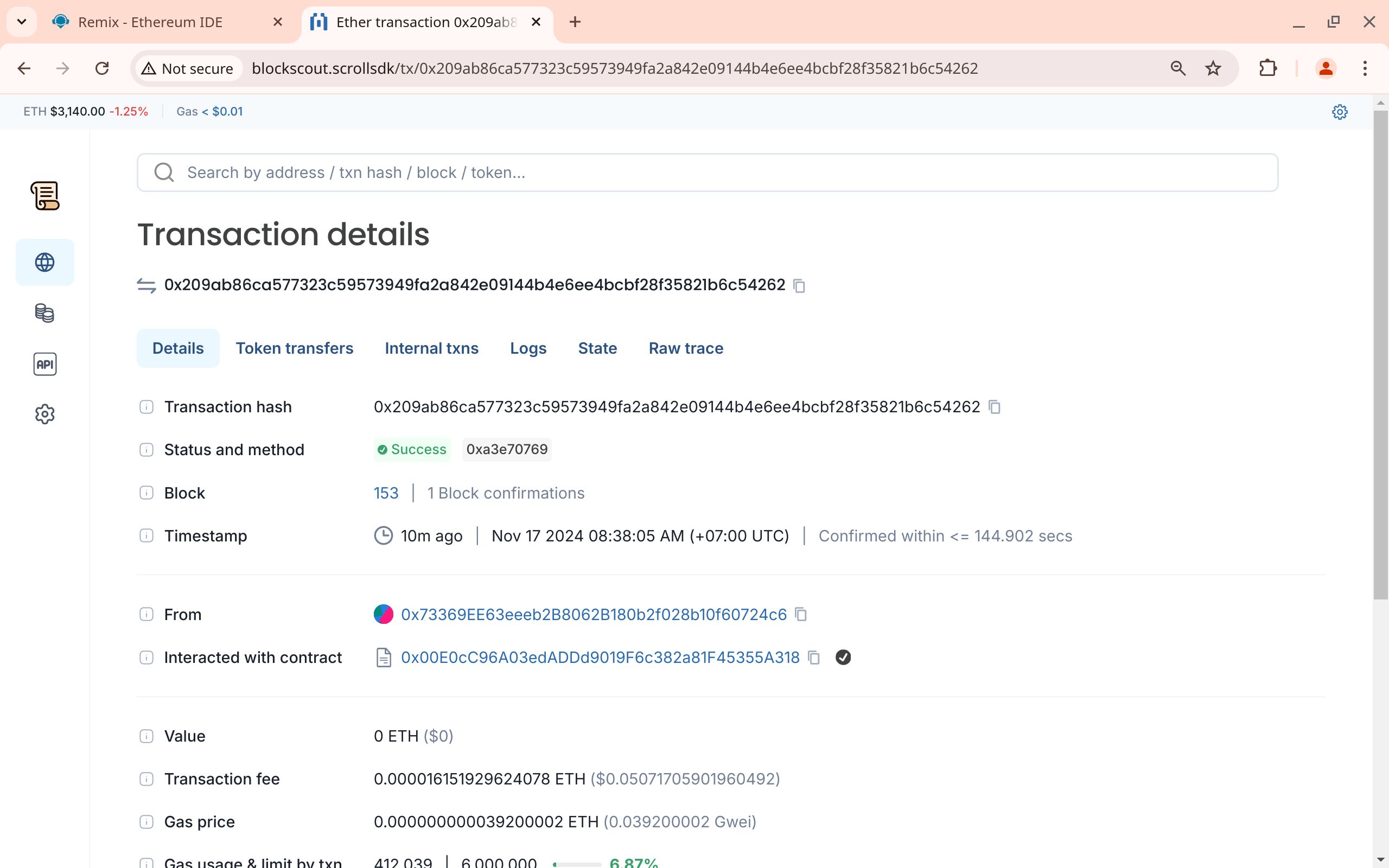Copy the hash under Transaction details heading
Image resolution: width=1389 pixels, height=868 pixels.
799,285
